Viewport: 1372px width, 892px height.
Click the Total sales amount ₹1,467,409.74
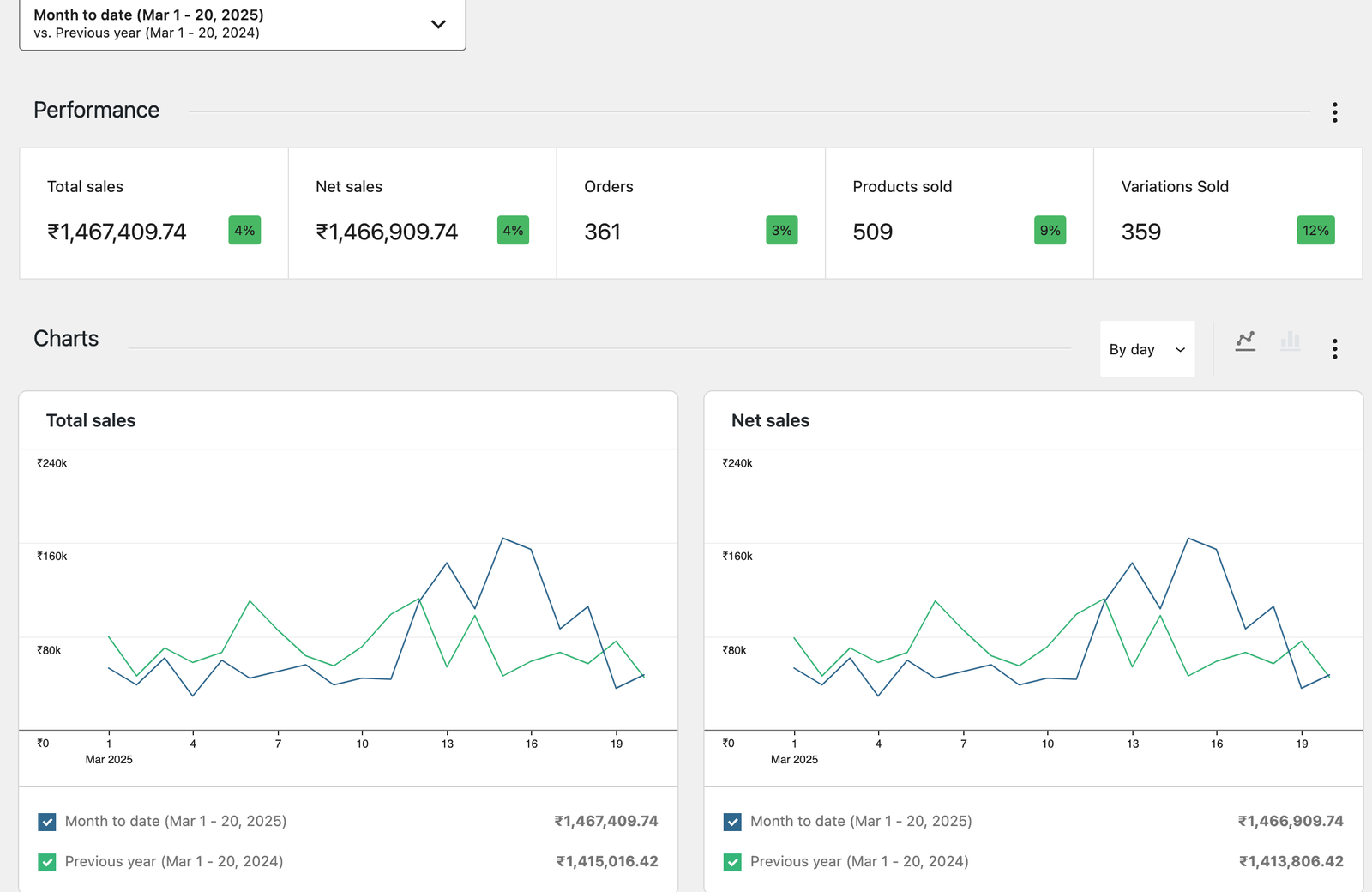tap(115, 230)
